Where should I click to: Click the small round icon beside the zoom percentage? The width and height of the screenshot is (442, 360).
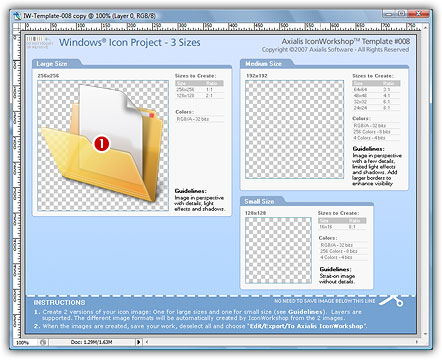tap(43, 342)
